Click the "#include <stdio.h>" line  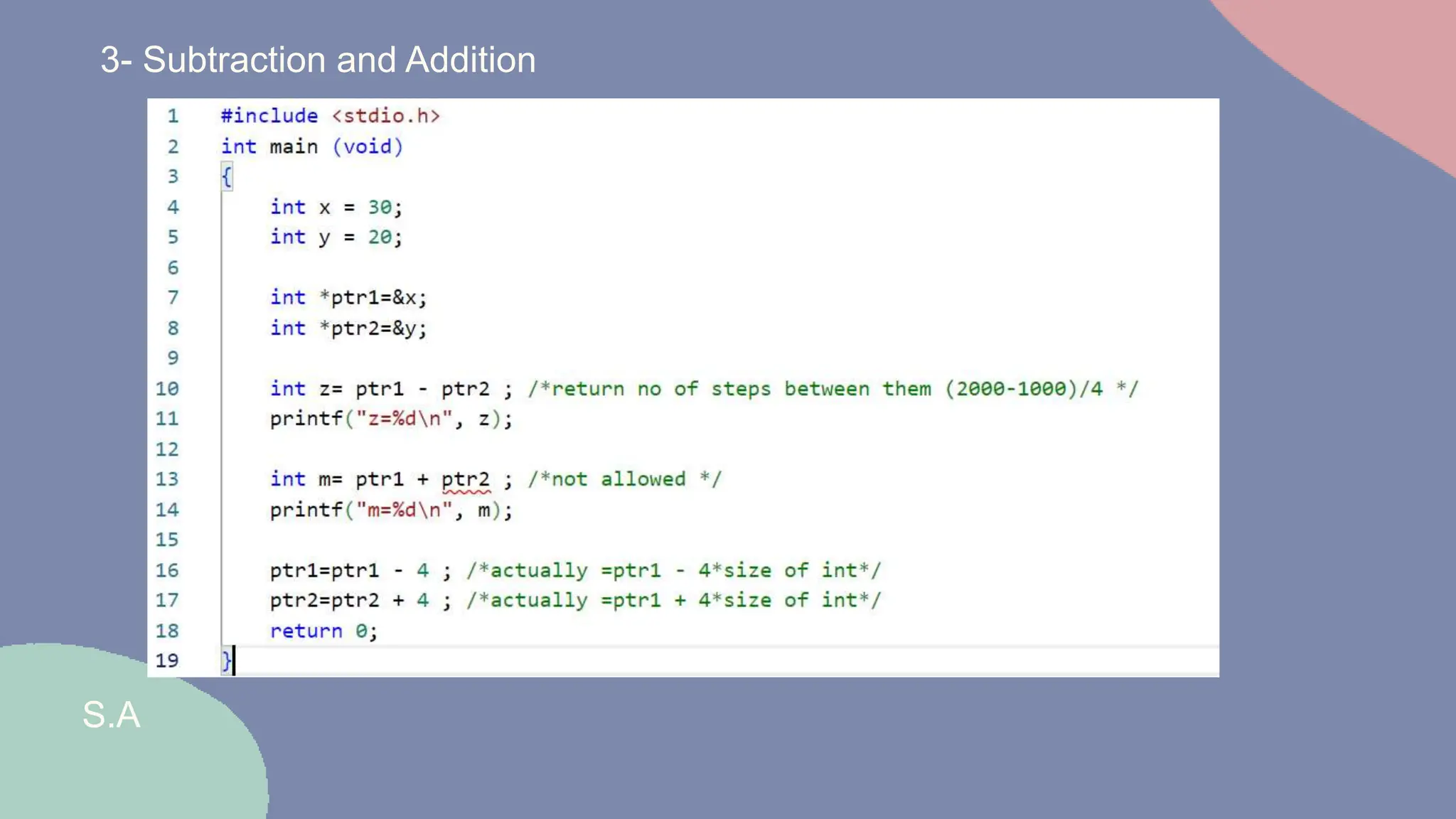click(331, 116)
